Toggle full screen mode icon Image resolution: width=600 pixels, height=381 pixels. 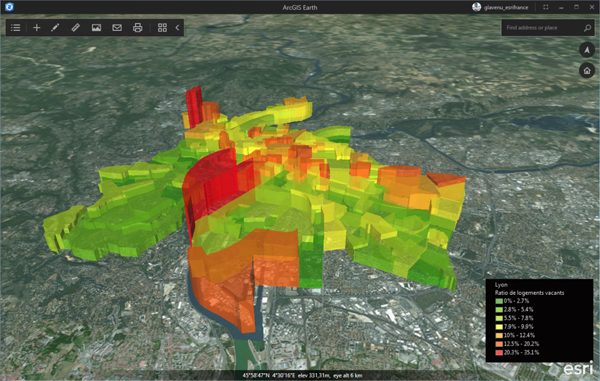[546, 7]
